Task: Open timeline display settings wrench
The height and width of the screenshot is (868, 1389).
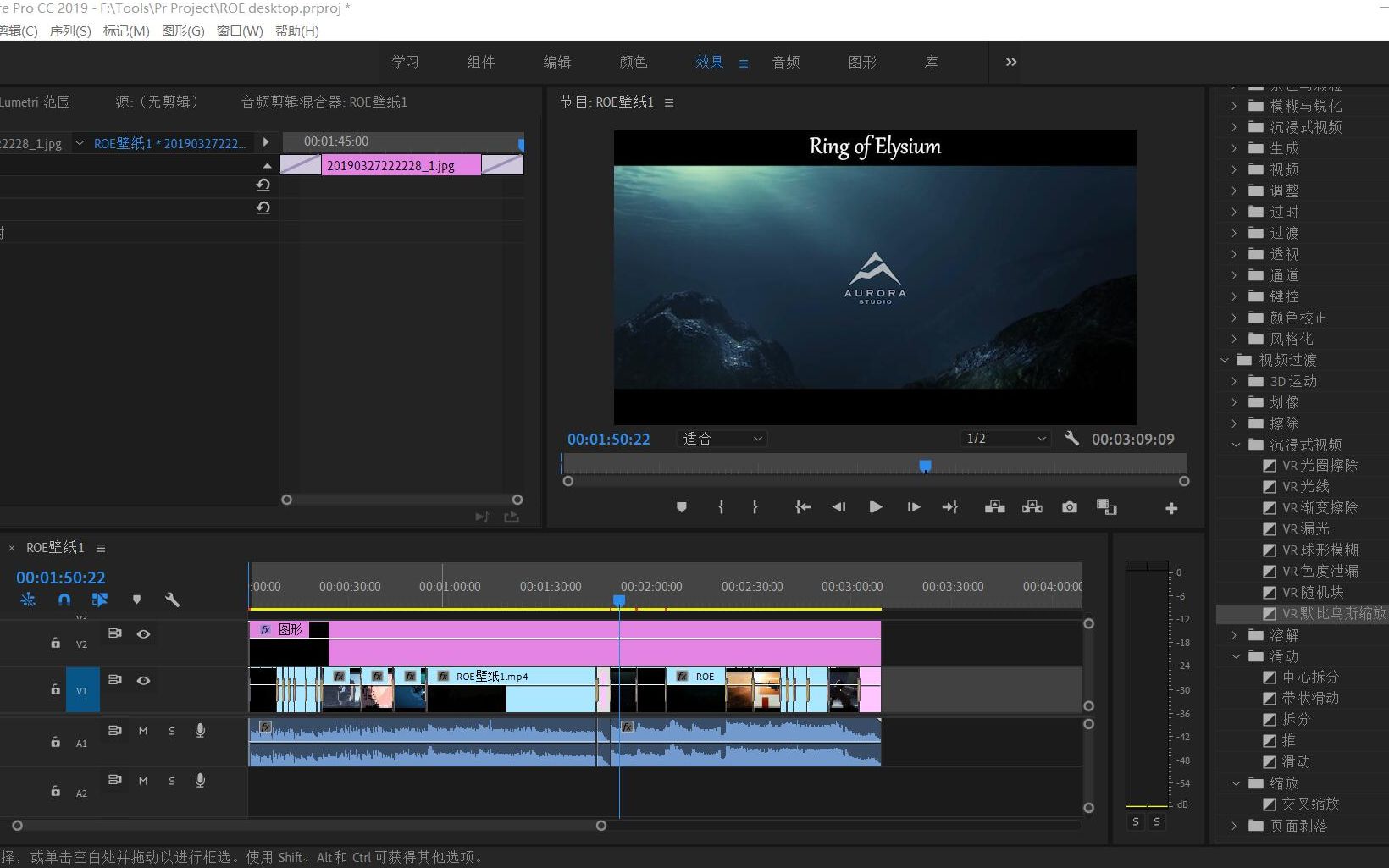Action: pyautogui.click(x=172, y=600)
